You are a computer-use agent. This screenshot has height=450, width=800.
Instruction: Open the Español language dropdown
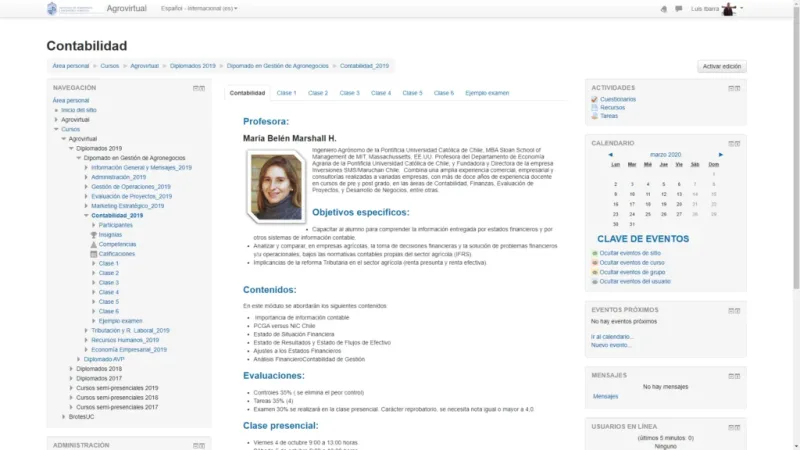199,9
